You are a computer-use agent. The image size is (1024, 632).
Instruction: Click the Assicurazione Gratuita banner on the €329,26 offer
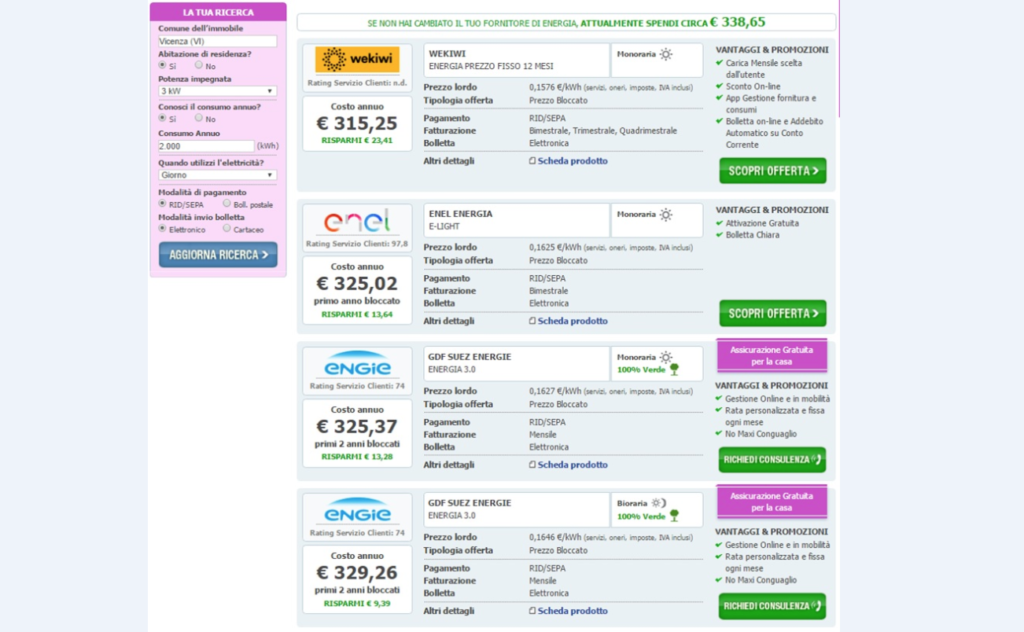(x=771, y=502)
